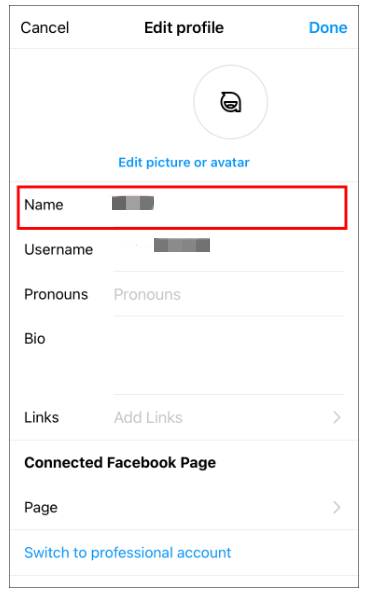
Task: Click the Pronouns label
Action: coord(56,294)
